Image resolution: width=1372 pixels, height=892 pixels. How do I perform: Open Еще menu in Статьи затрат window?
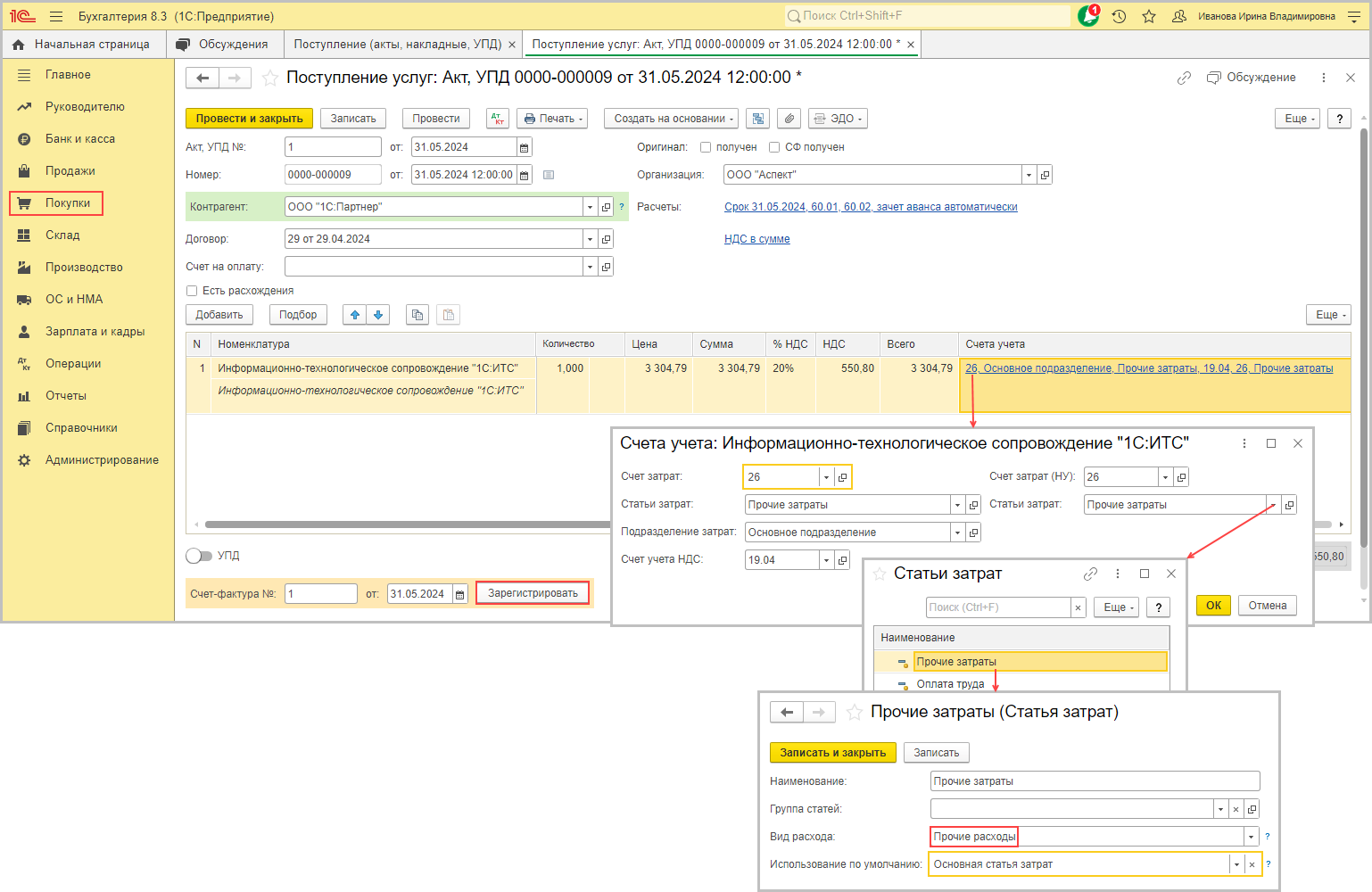1116,607
